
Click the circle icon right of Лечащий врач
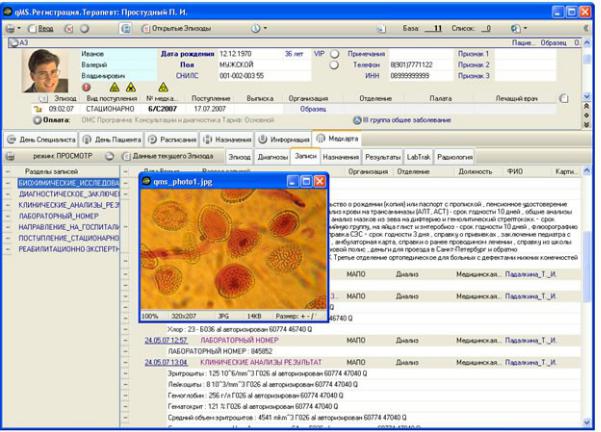(563, 99)
